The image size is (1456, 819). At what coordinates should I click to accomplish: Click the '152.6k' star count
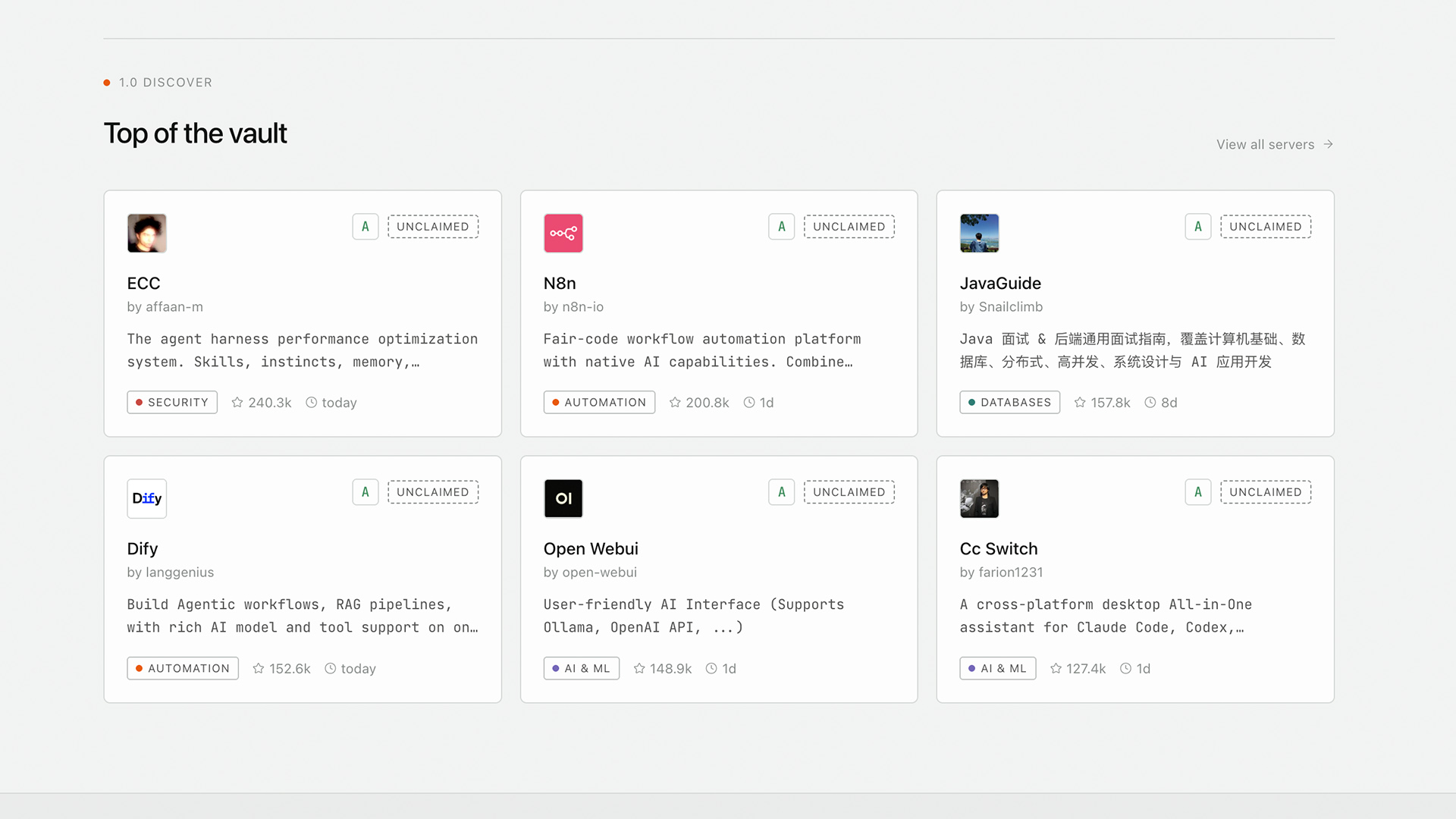tap(290, 668)
